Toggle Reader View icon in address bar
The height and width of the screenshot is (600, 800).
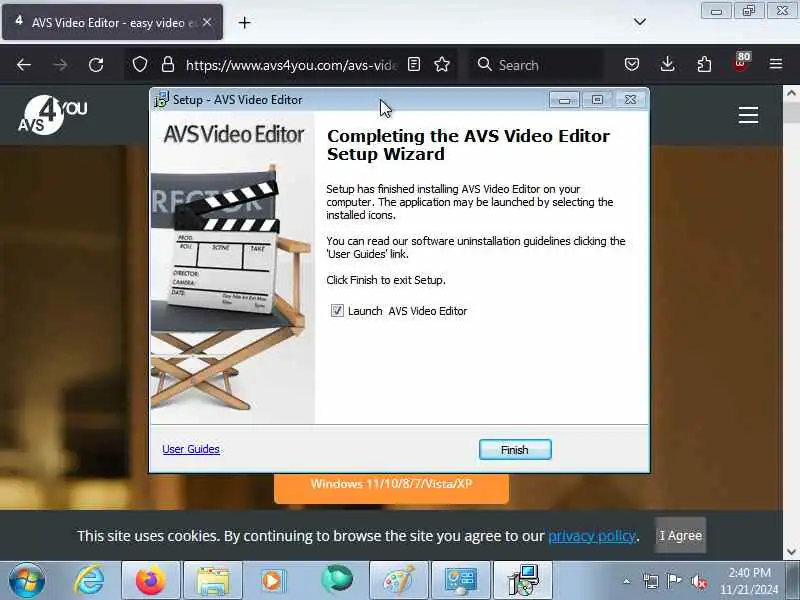[x=414, y=65]
